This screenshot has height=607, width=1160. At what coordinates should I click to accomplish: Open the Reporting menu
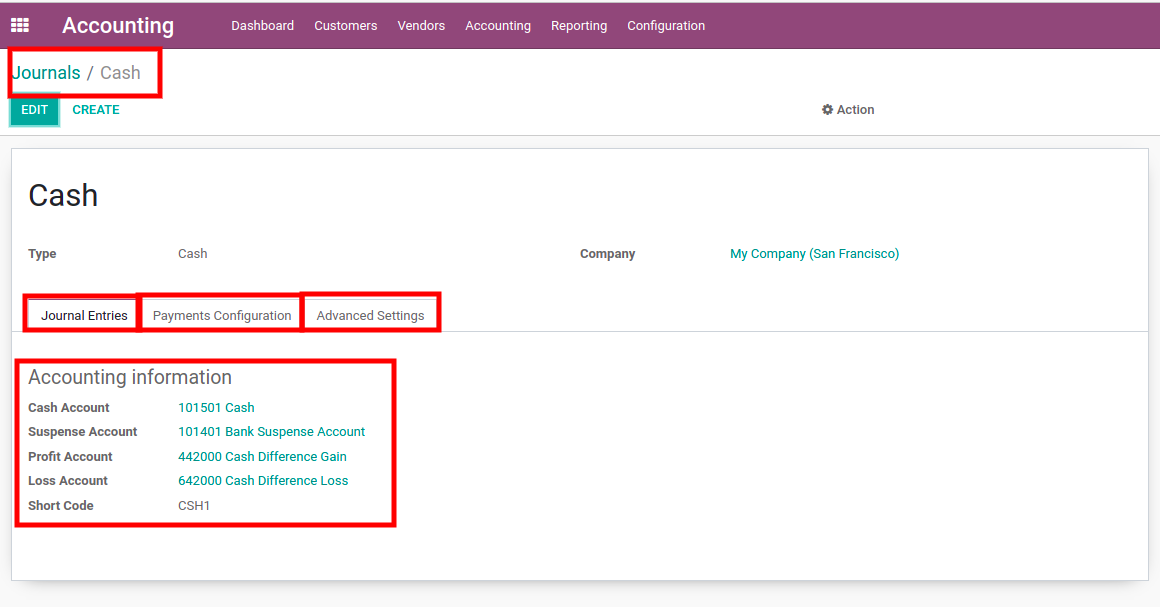pyautogui.click(x=578, y=26)
